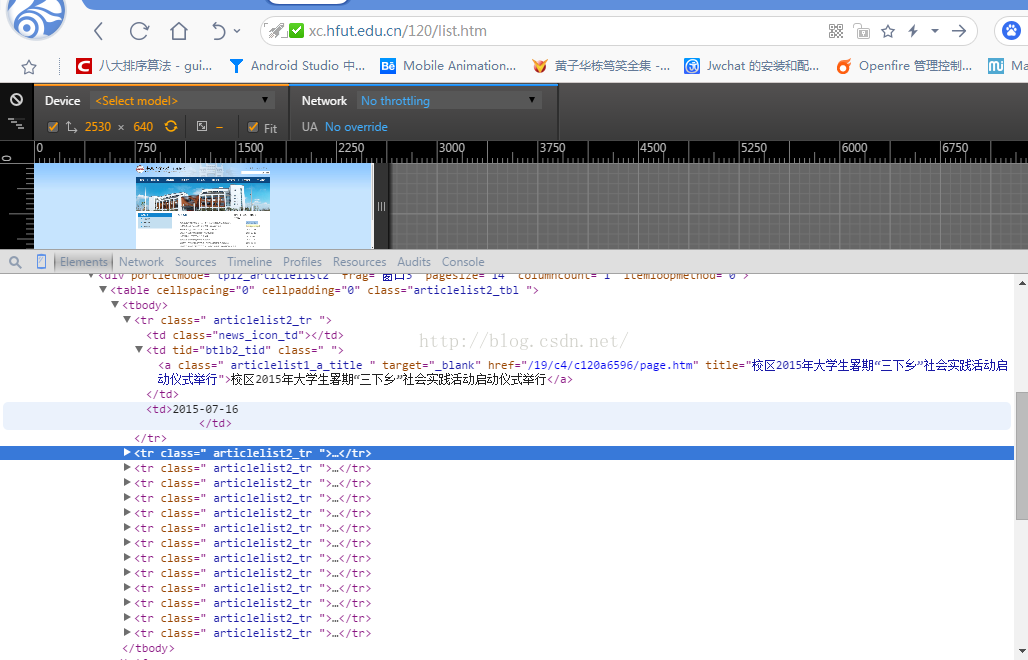Switch to the Sources tab
This screenshot has height=660, width=1028.
coord(195,262)
